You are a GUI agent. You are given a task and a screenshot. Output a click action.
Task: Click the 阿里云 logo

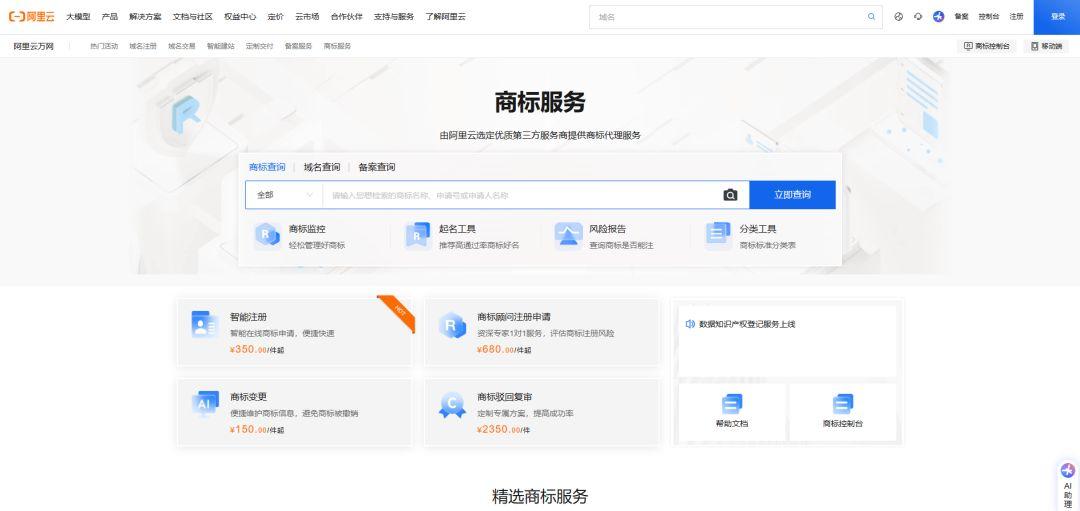pyautogui.click(x=32, y=17)
